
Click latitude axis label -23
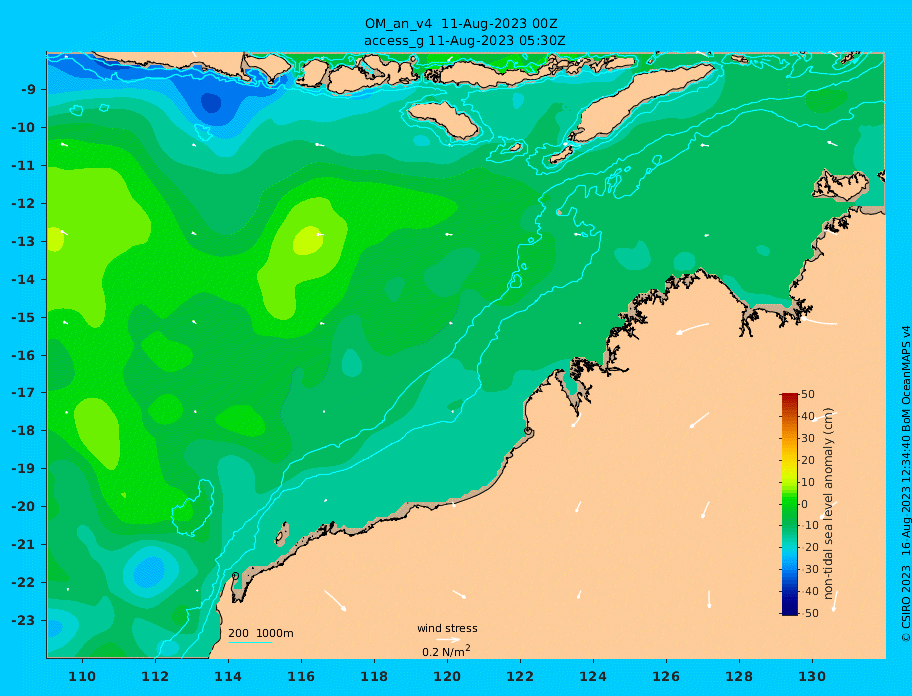23,620
